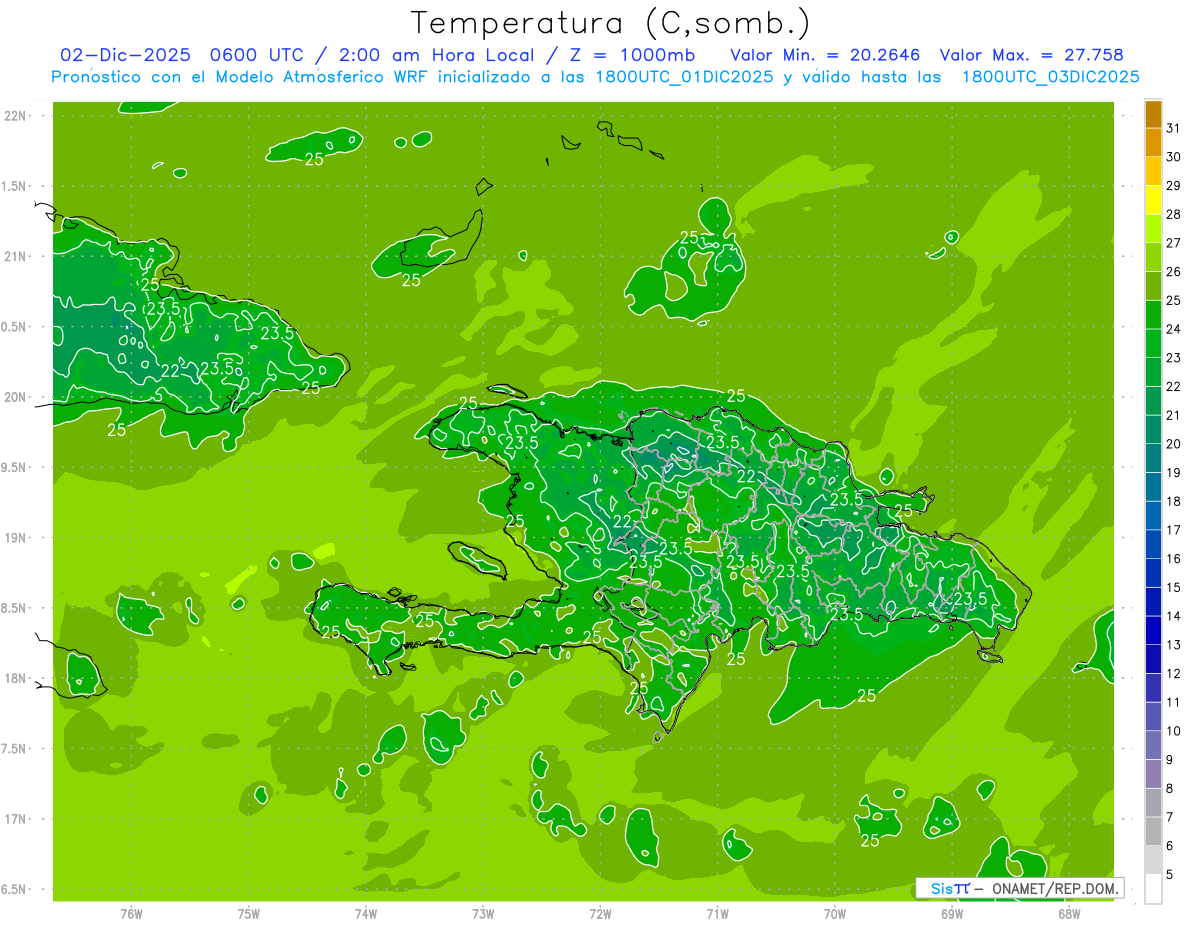Pick the topmost brown colorbar swatch above 31
Screen dimensions: 1200x927
point(1153,114)
